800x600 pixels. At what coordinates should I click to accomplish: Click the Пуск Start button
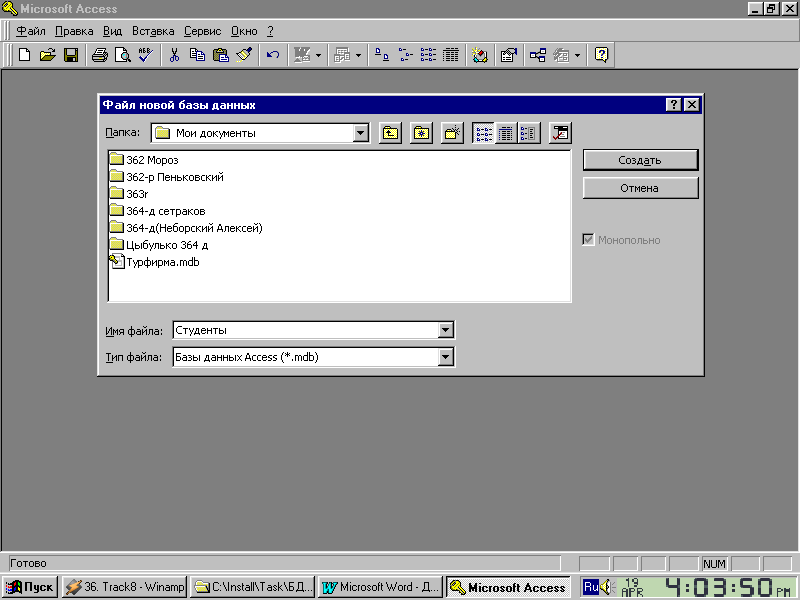tap(30, 587)
